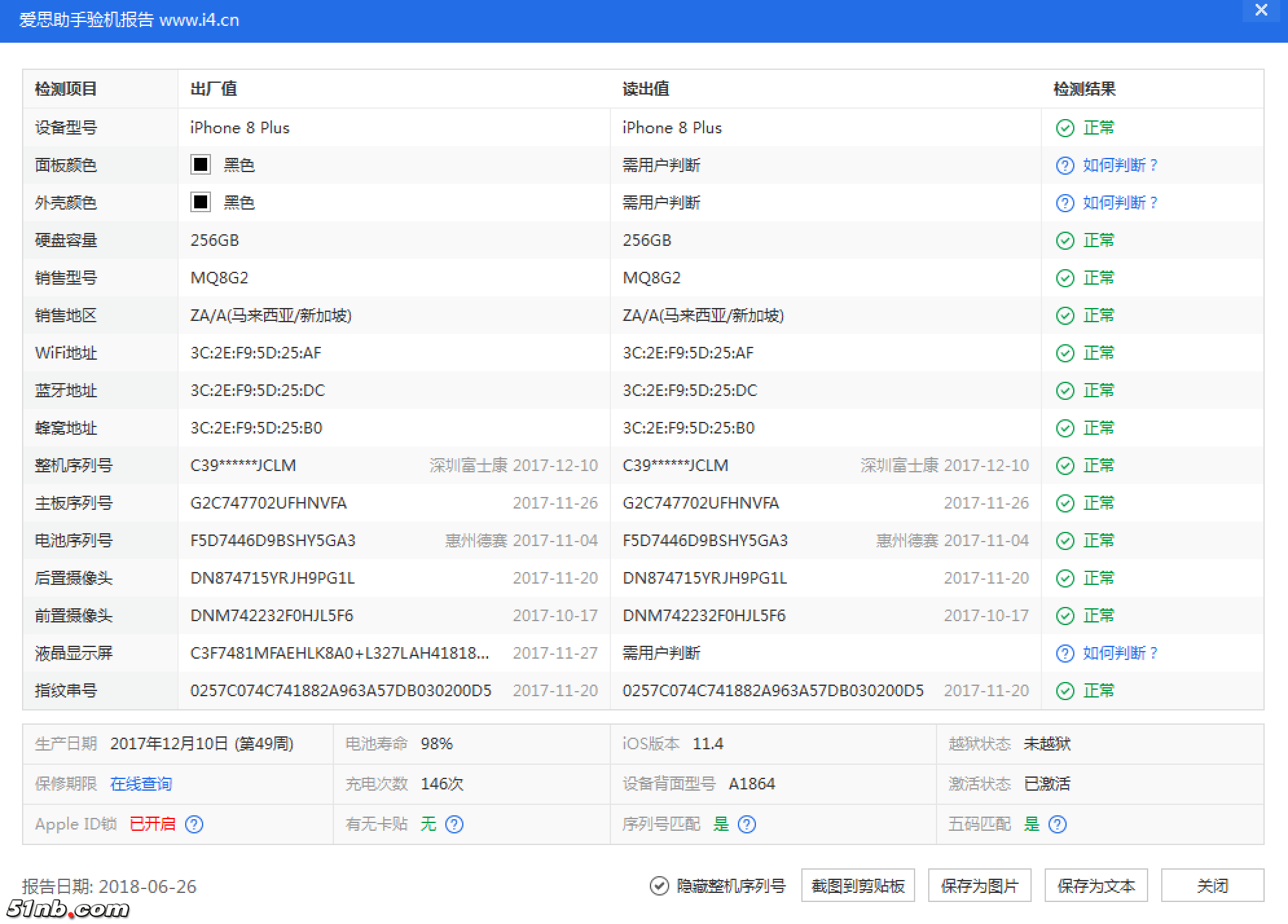
Task: Click 已开启 Apple ID lock status
Action: tap(153, 824)
